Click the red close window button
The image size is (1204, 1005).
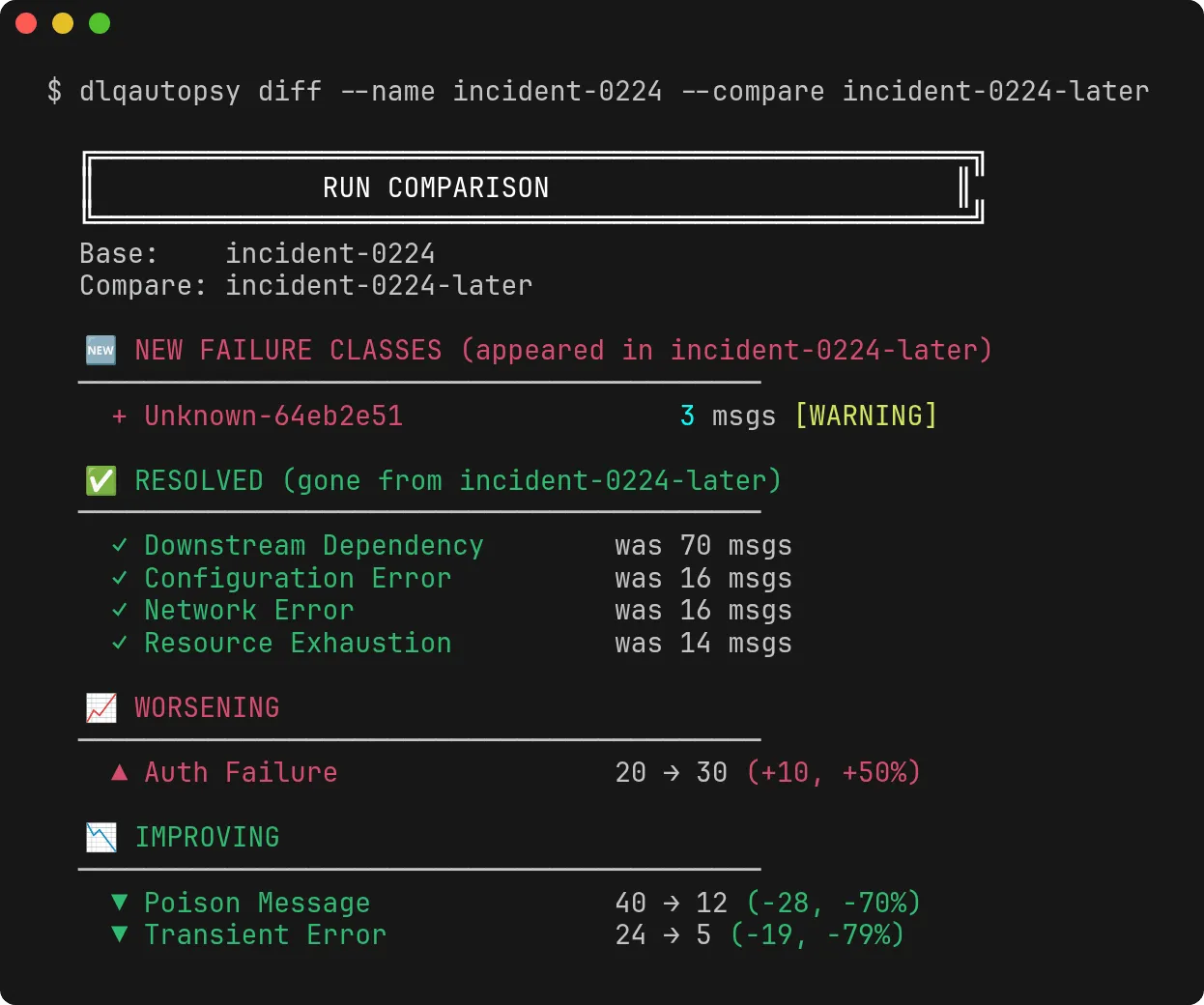pos(26,23)
